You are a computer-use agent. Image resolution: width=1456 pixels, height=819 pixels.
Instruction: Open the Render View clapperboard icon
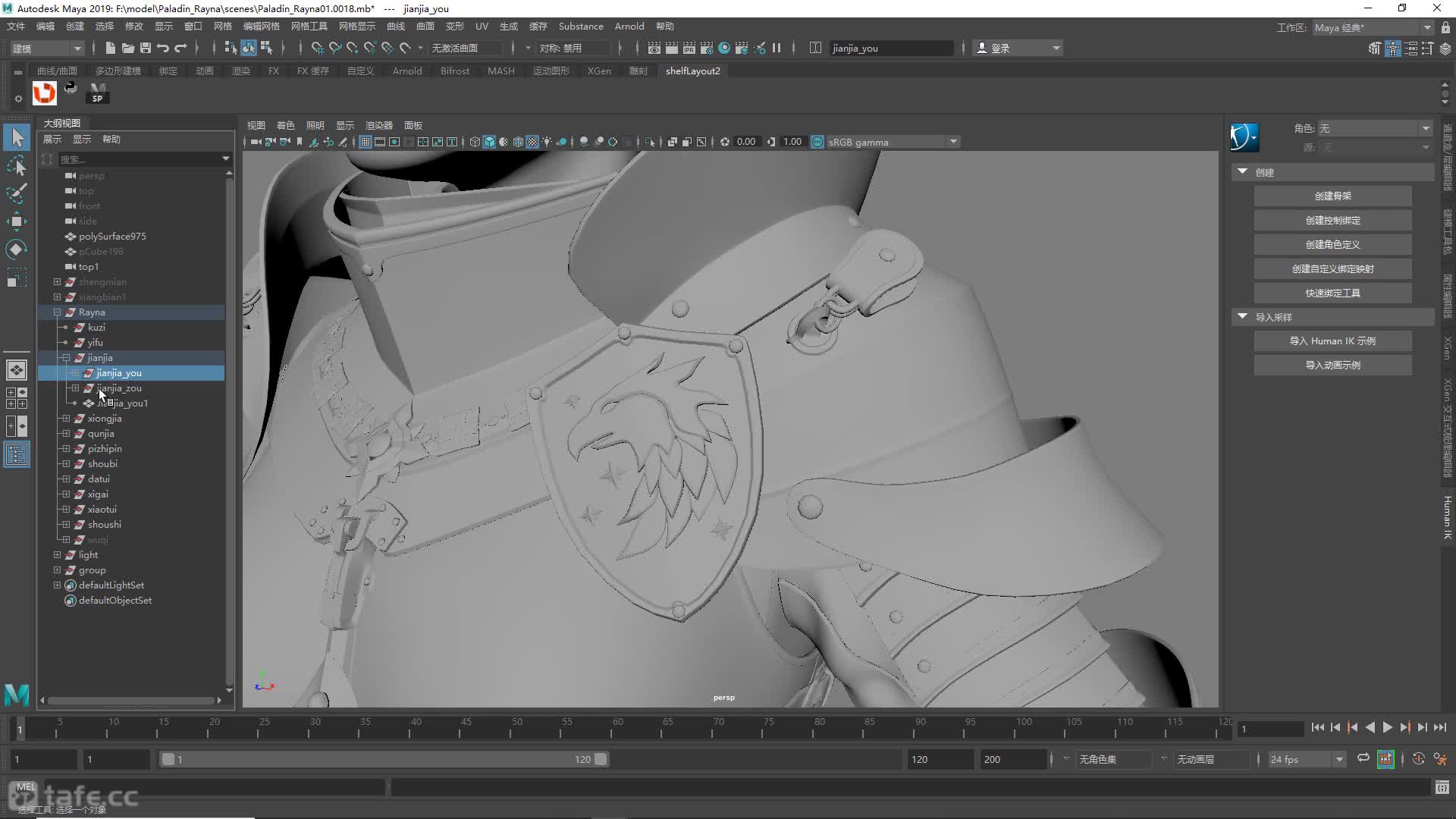coord(654,48)
